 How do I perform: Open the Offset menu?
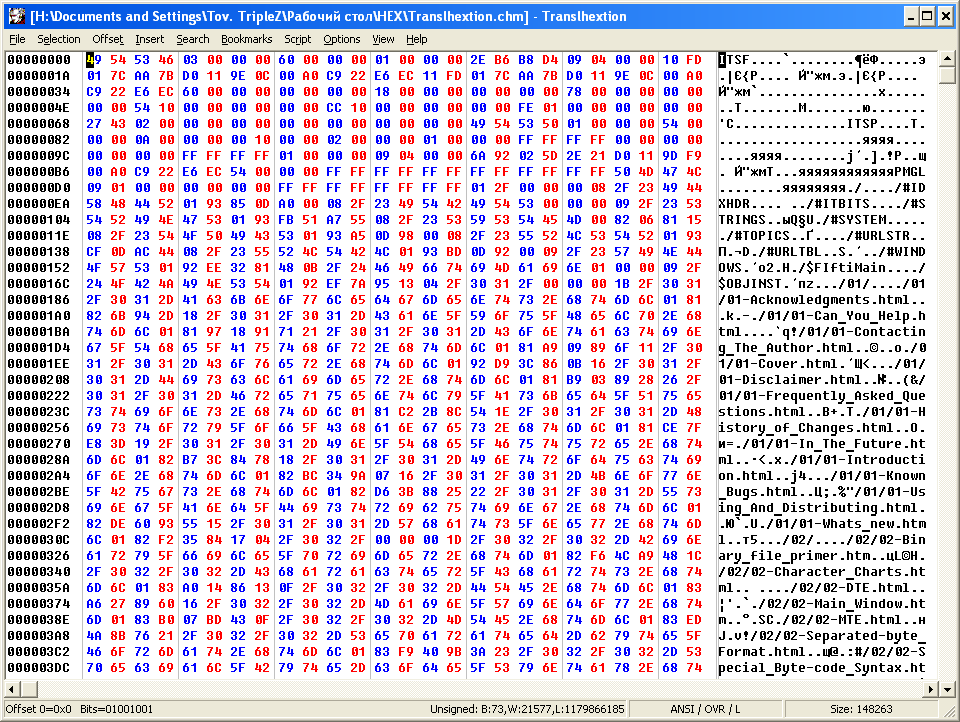[x=108, y=39]
